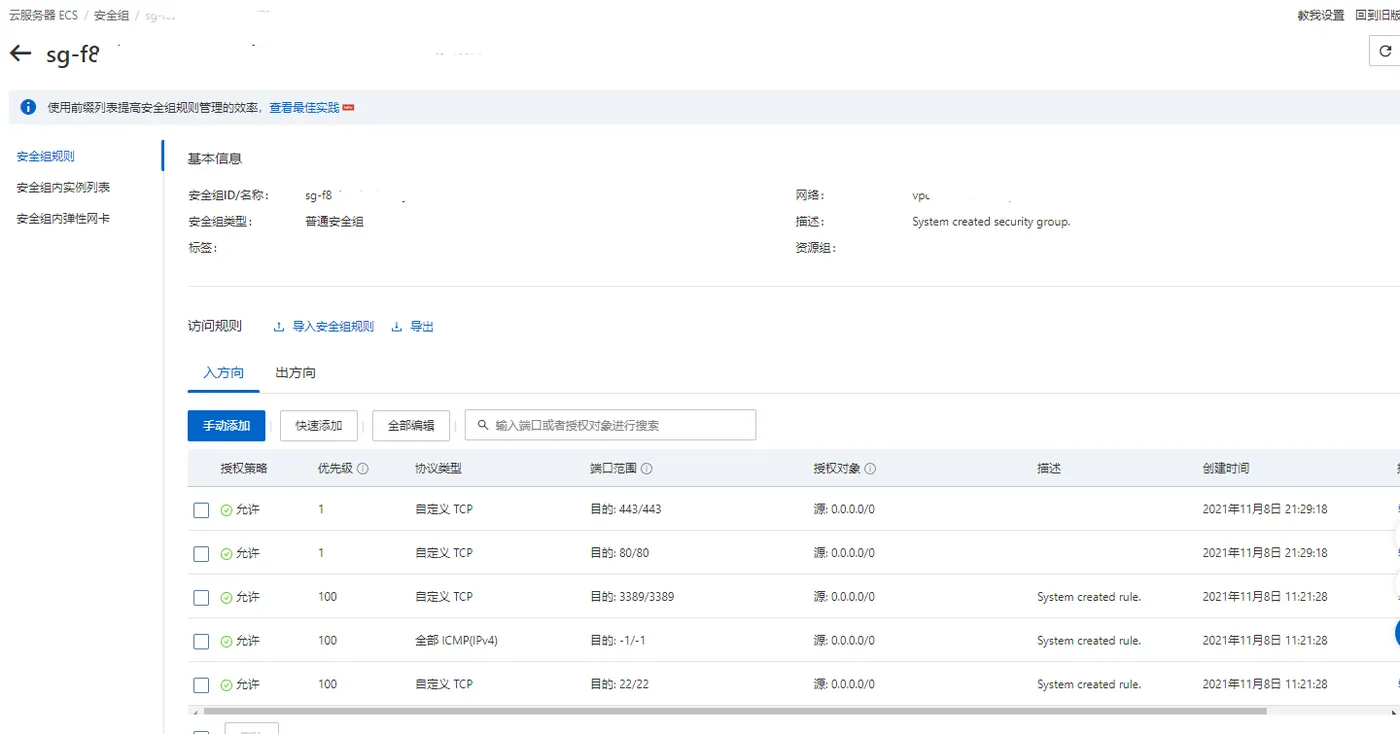Click the green allow icon in 3389/3389 row
Screen dimensions: 1400x734
tap(226, 598)
